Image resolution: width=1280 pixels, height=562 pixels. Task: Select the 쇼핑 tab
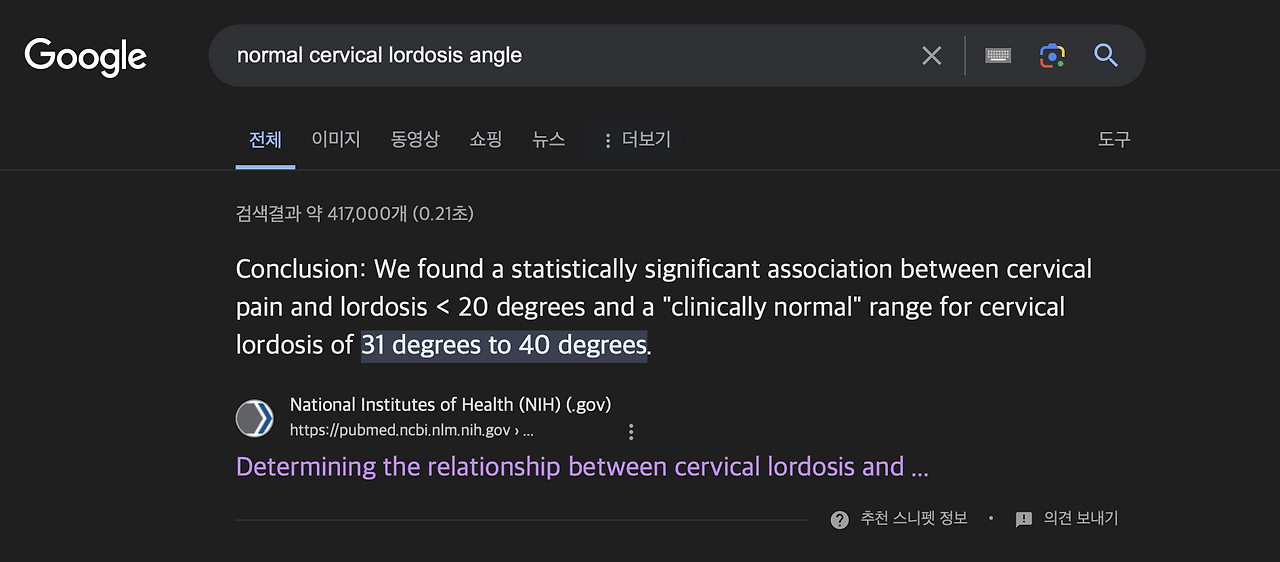pyautogui.click(x=486, y=140)
